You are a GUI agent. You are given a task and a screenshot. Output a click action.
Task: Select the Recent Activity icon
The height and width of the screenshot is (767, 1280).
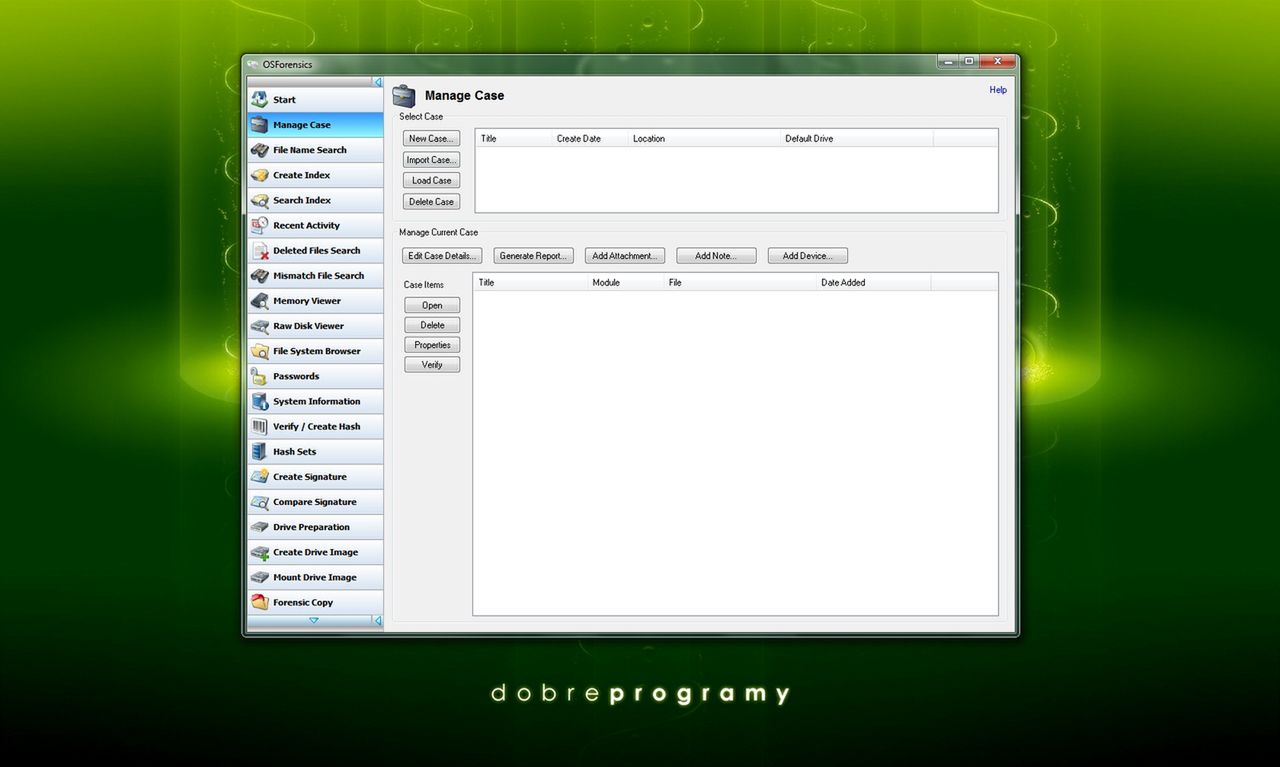point(259,225)
